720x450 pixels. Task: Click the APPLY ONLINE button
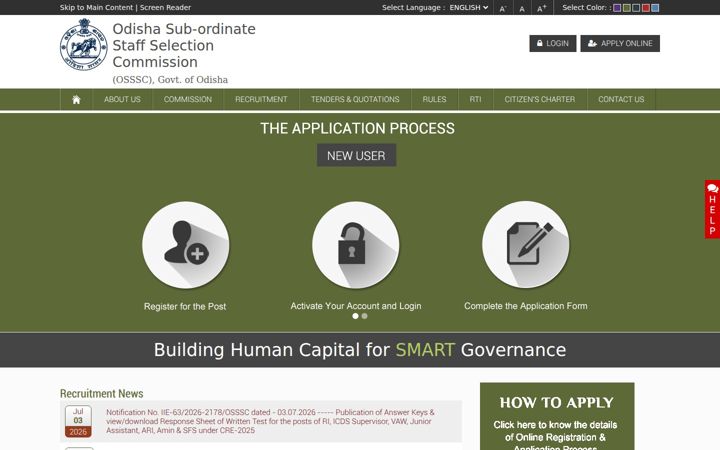coord(620,43)
